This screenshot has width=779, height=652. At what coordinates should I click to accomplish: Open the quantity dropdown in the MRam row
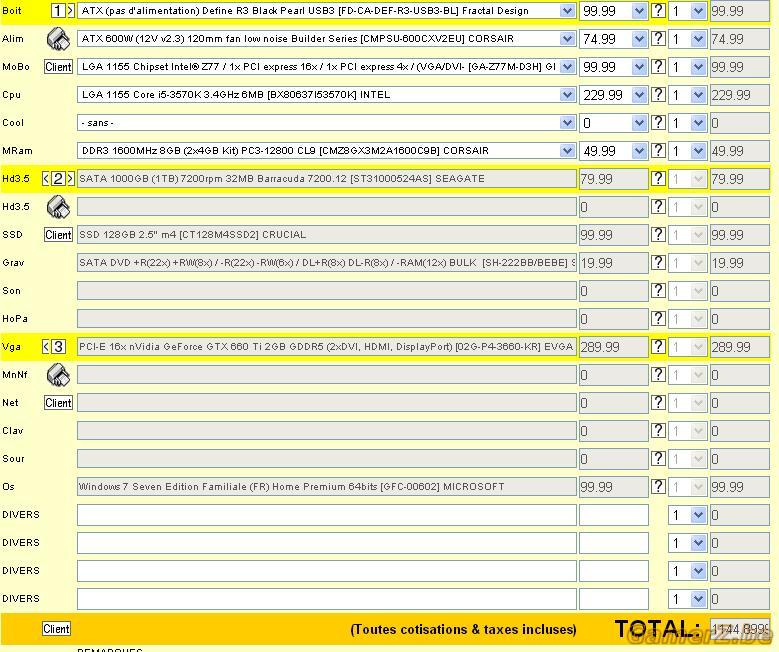687,150
